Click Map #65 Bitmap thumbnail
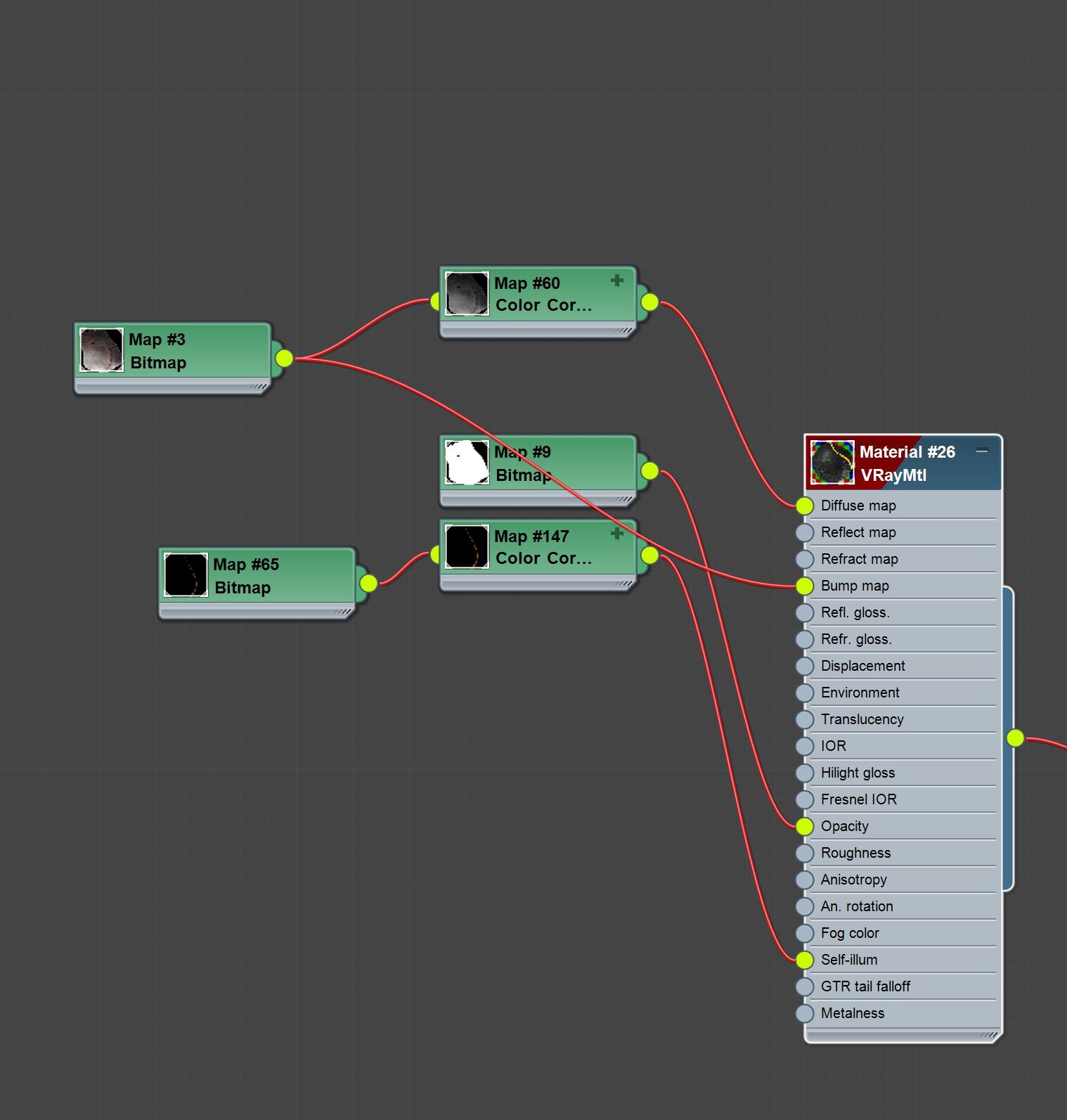Screen dimensions: 1067x1120 (186, 575)
